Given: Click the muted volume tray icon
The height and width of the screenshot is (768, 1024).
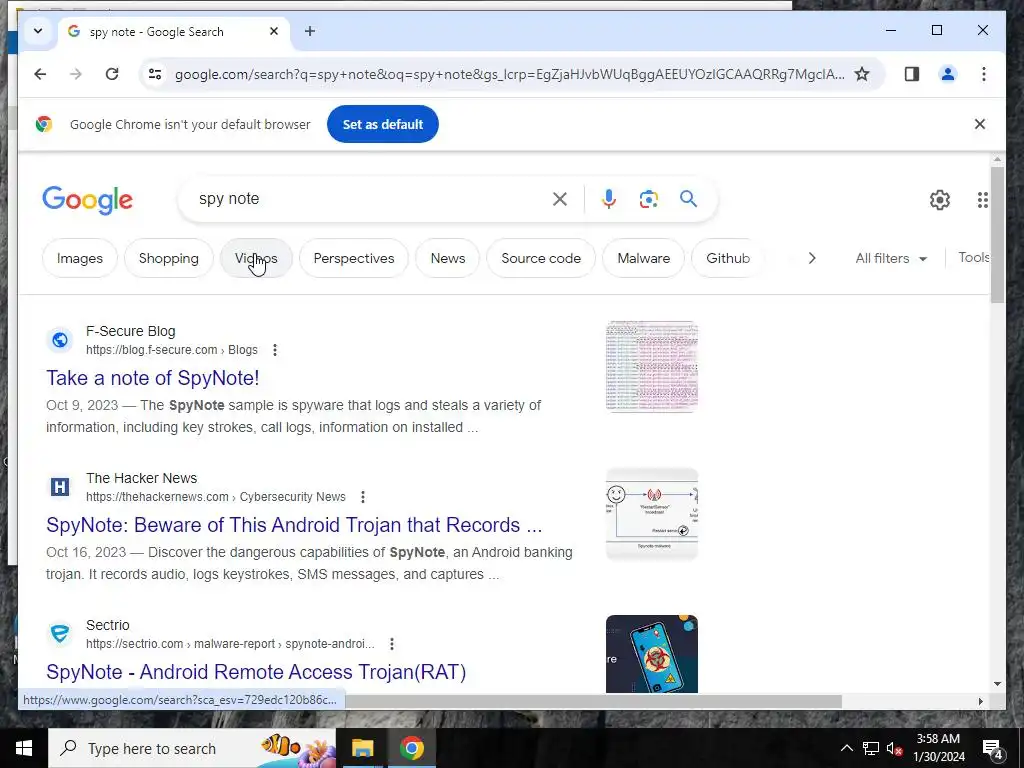Looking at the screenshot, I should pyautogui.click(x=894, y=748).
